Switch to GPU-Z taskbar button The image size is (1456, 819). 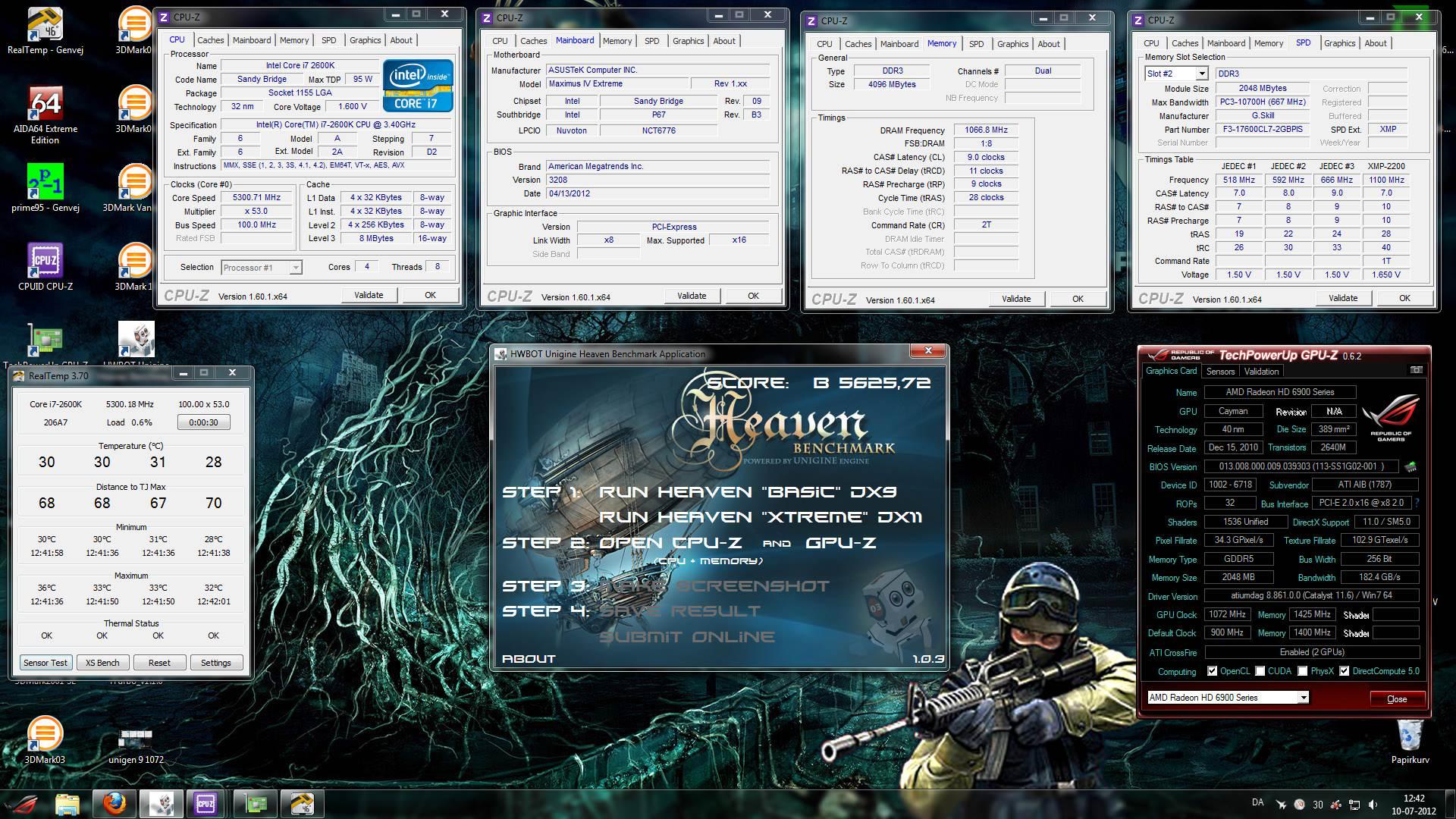click(256, 804)
